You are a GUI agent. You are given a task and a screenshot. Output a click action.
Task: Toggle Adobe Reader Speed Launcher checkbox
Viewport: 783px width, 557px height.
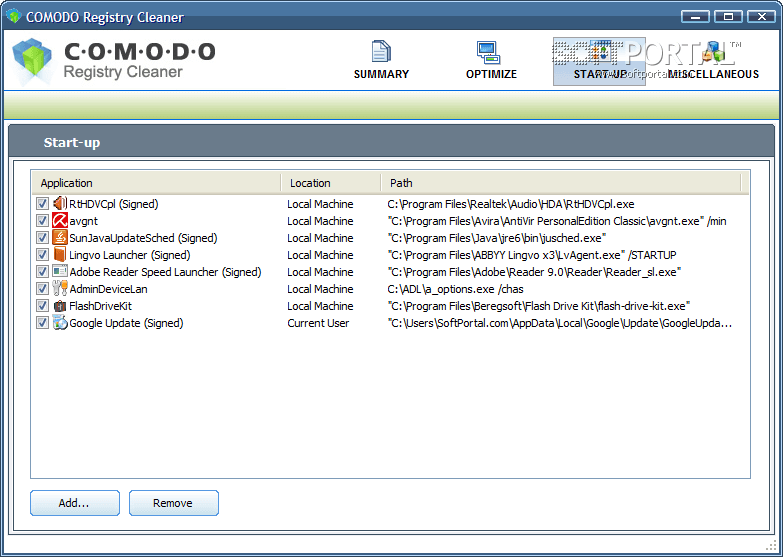point(42,272)
